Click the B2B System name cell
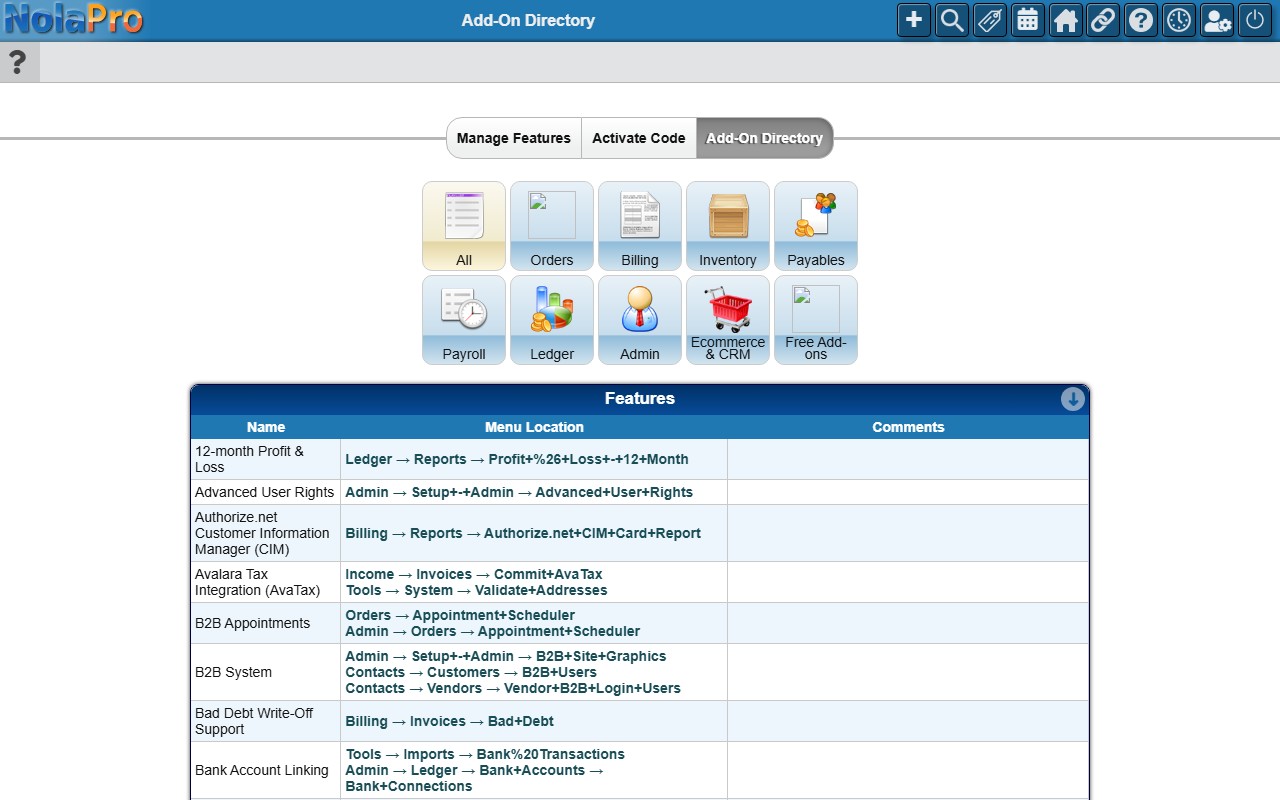The height and width of the screenshot is (800, 1280). pyautogui.click(x=266, y=672)
